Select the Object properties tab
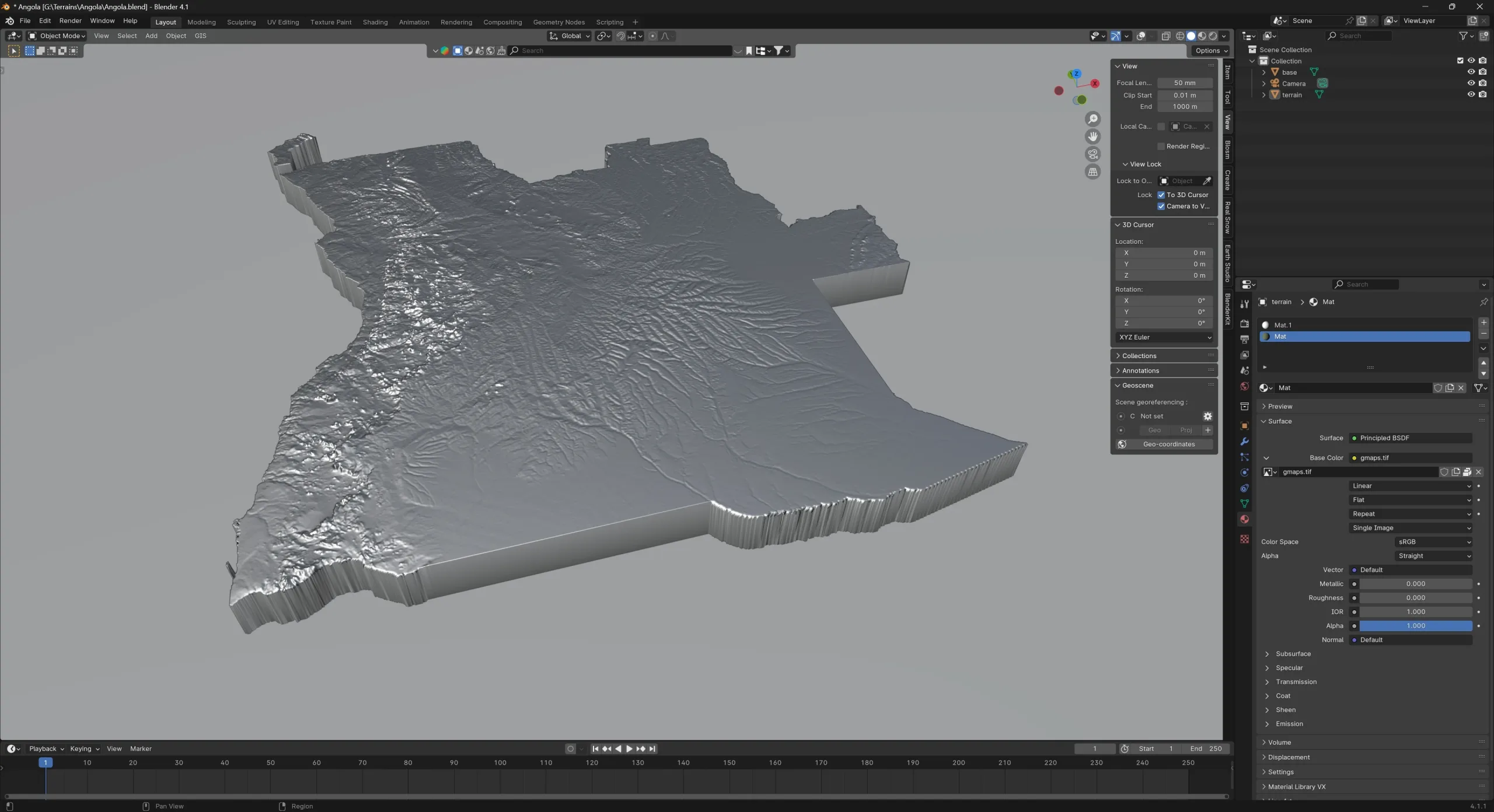This screenshot has width=1494, height=812. 1244,426
